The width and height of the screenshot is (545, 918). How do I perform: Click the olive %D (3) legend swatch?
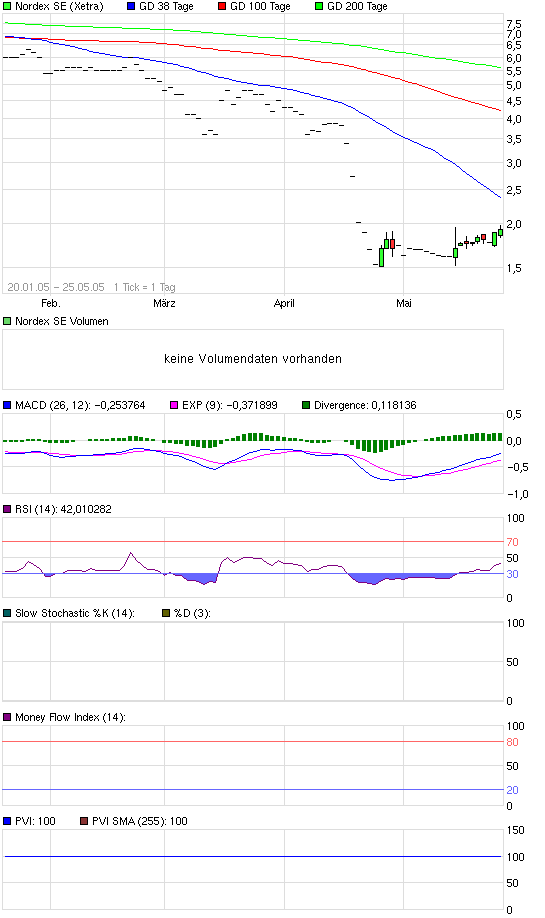tap(166, 613)
